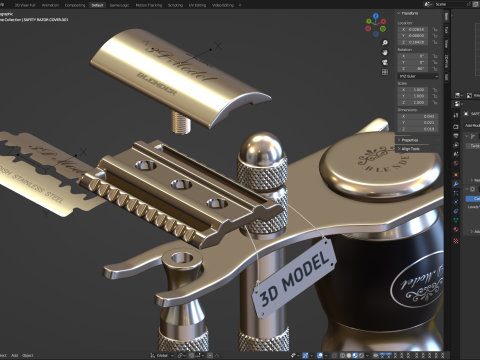Toggle lock on Location Z
The width and height of the screenshot is (480, 360).
pyautogui.click(x=435, y=42)
